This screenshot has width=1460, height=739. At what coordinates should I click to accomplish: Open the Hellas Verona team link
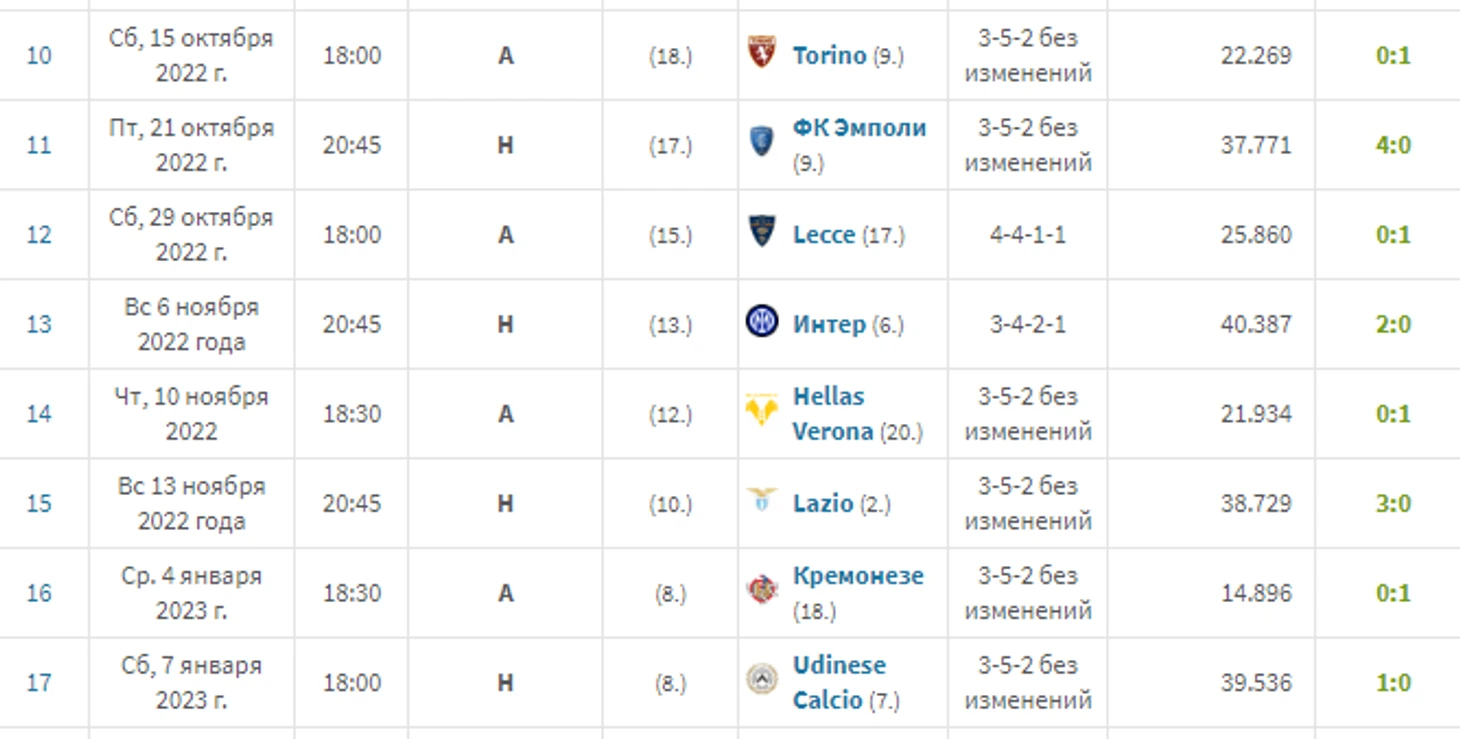point(833,414)
